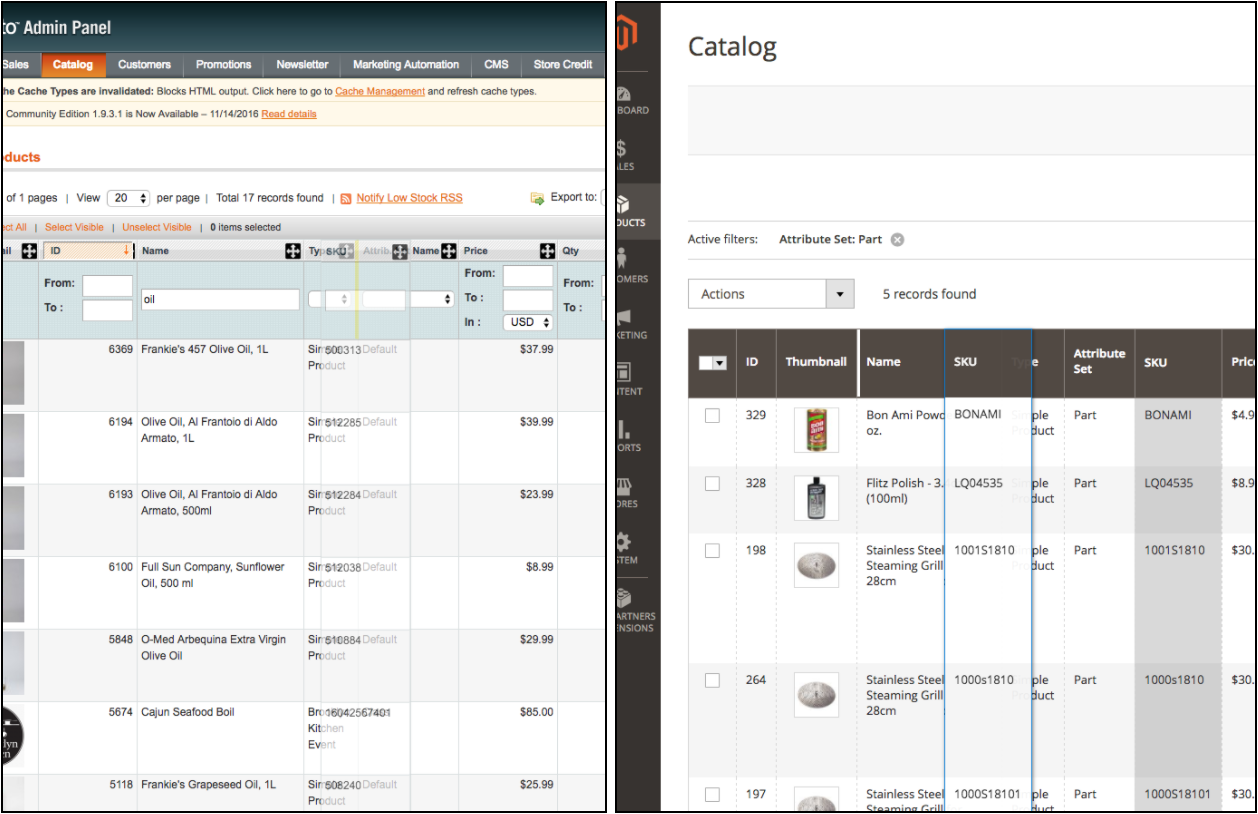
Task: Open the Actions dropdown
Action: tap(770, 293)
